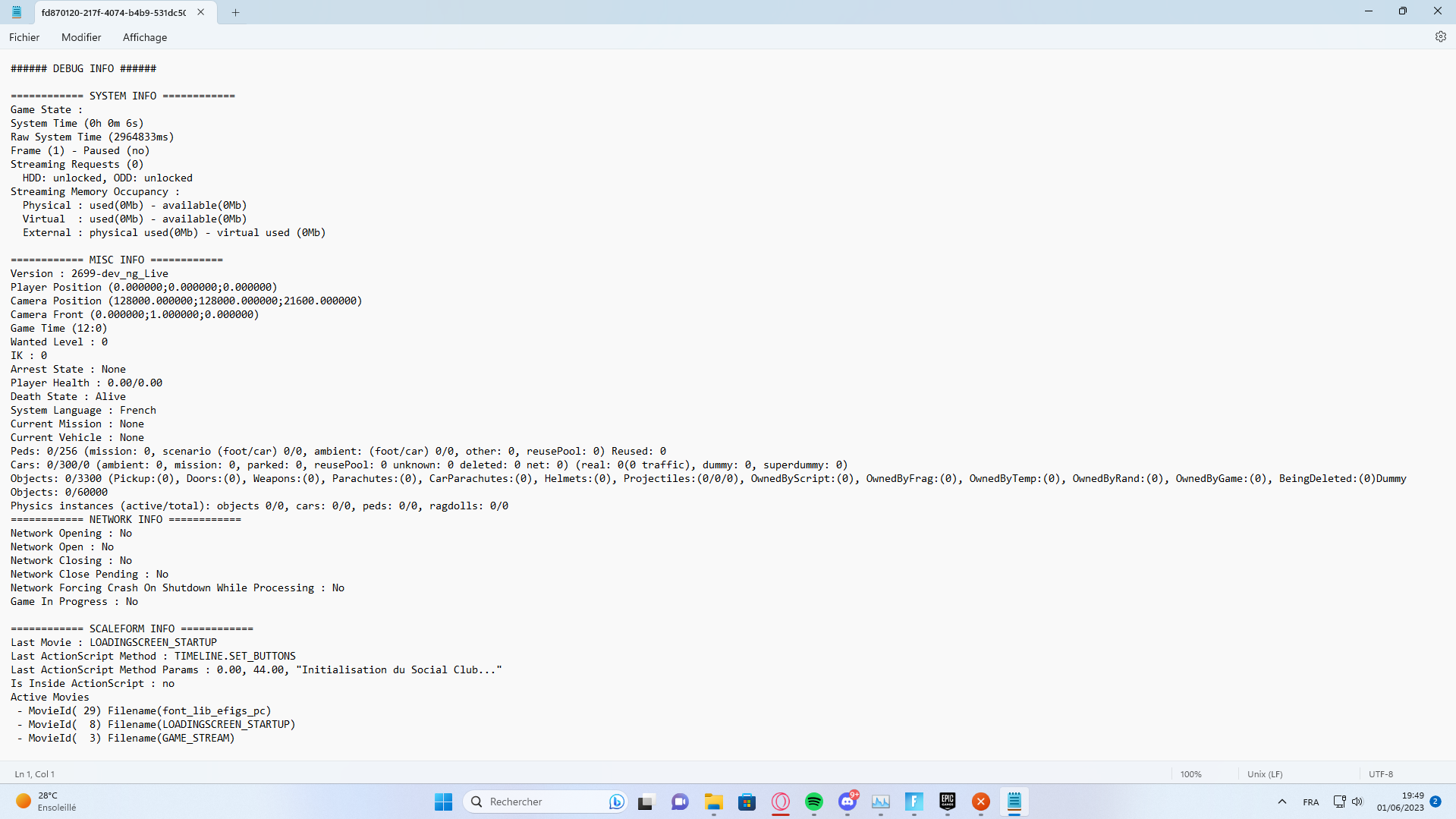Open the Microsoft Store
The height and width of the screenshot is (819, 1456).
747,802
